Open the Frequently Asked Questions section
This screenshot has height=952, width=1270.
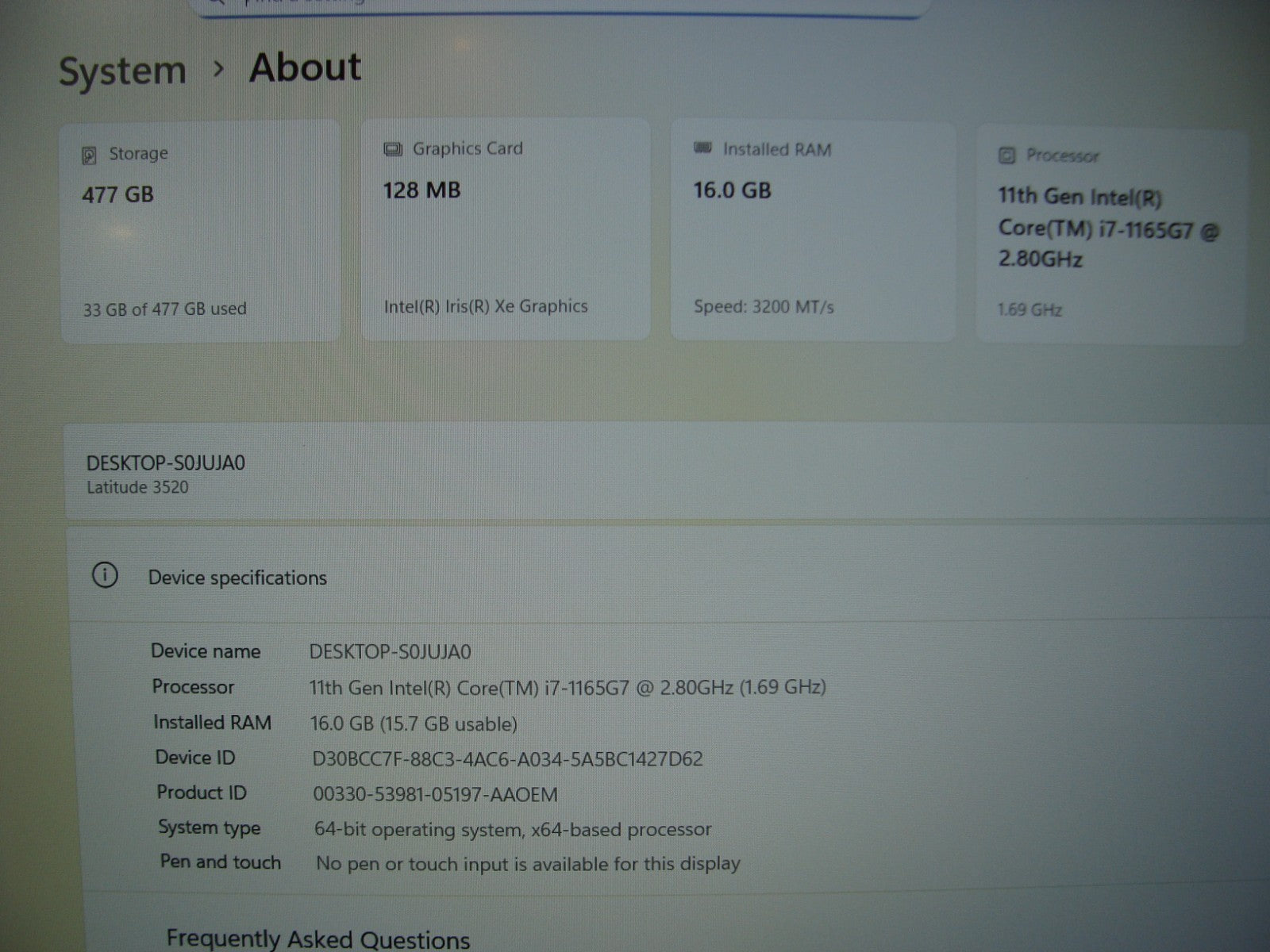pyautogui.click(x=317, y=939)
